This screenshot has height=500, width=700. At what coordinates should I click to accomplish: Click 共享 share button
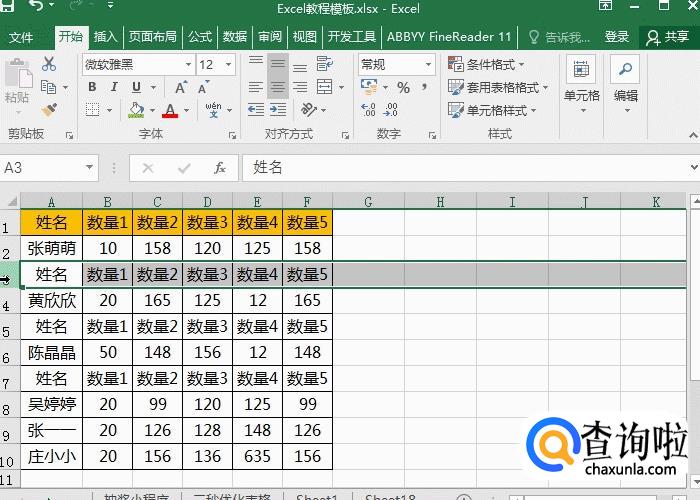pos(668,37)
